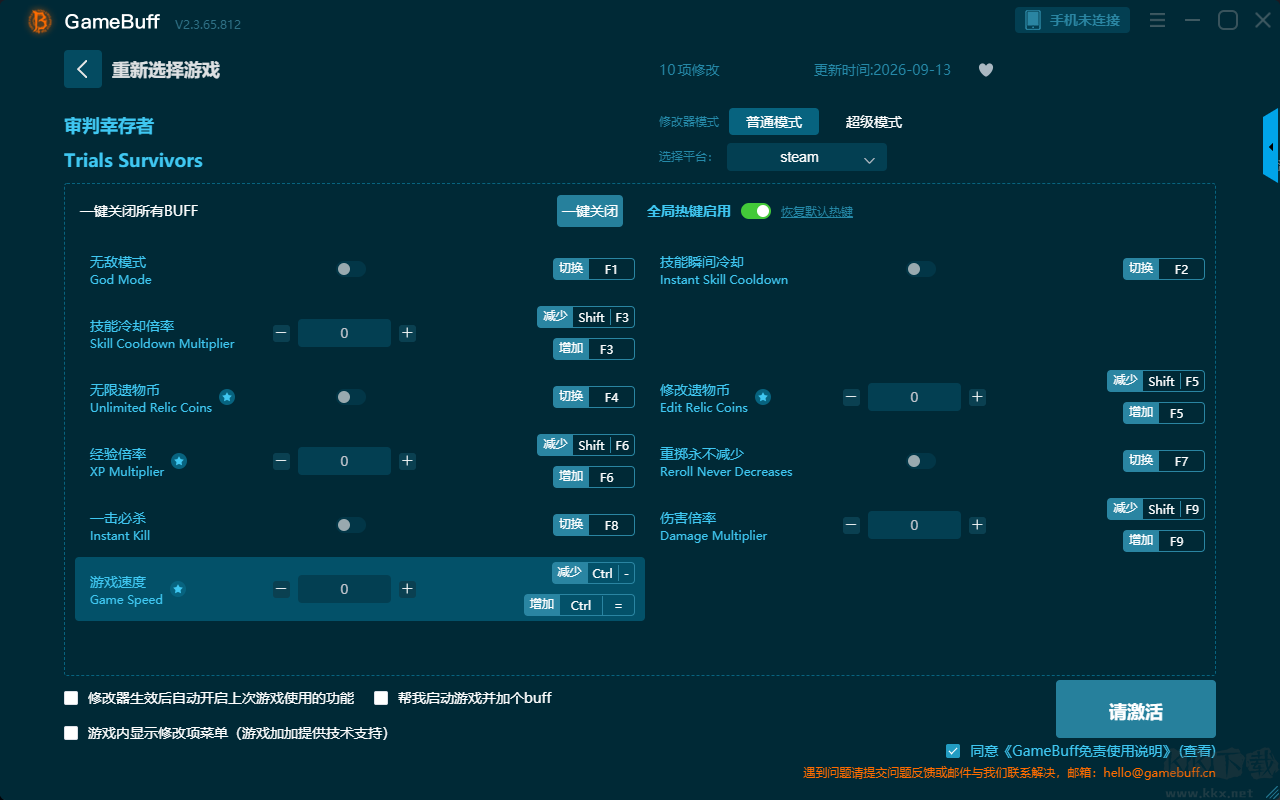The image size is (1280, 800).
Task: Click the 手机未连接 phone status button
Action: (1073, 20)
